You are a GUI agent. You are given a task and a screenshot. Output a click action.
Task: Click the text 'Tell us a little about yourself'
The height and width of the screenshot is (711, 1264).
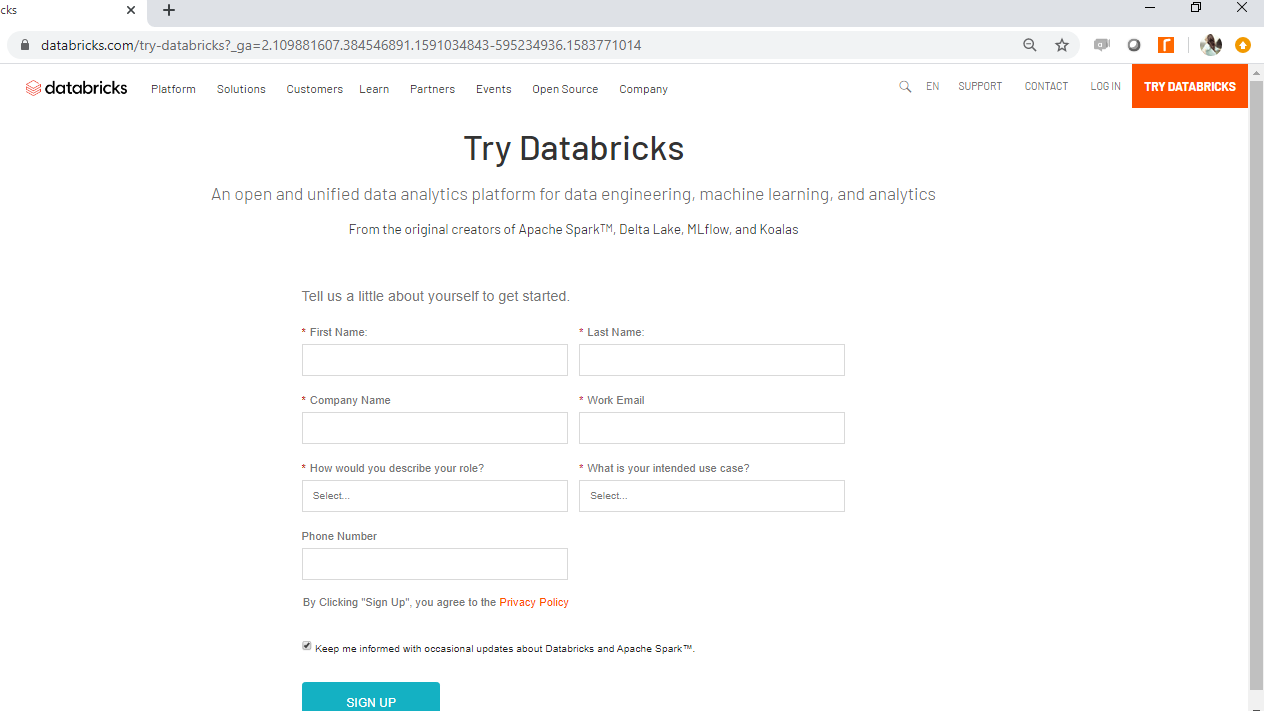tap(435, 296)
